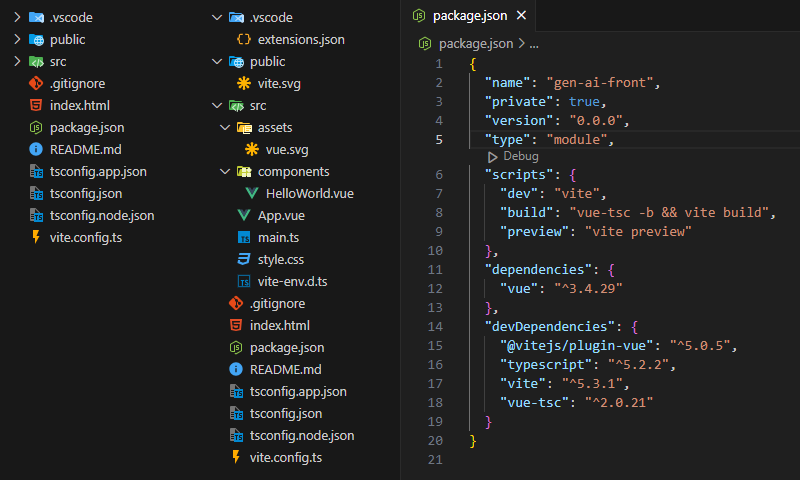Click the TS definition icon beside vite-env.d.ts
Viewport: 800px width, 480px height.
click(244, 281)
